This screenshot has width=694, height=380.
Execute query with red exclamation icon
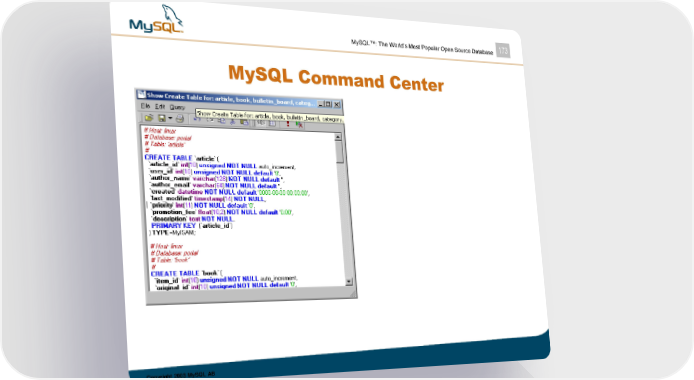[288, 124]
